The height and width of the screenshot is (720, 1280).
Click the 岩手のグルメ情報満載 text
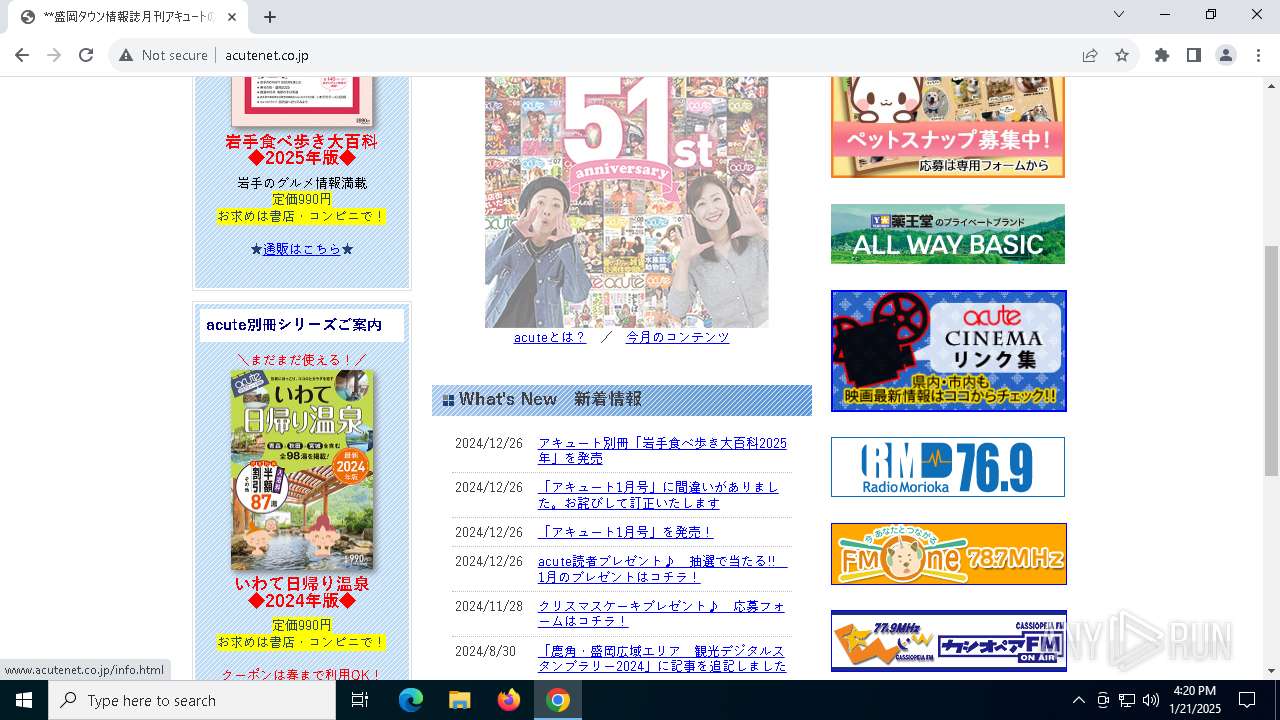tap(302, 183)
